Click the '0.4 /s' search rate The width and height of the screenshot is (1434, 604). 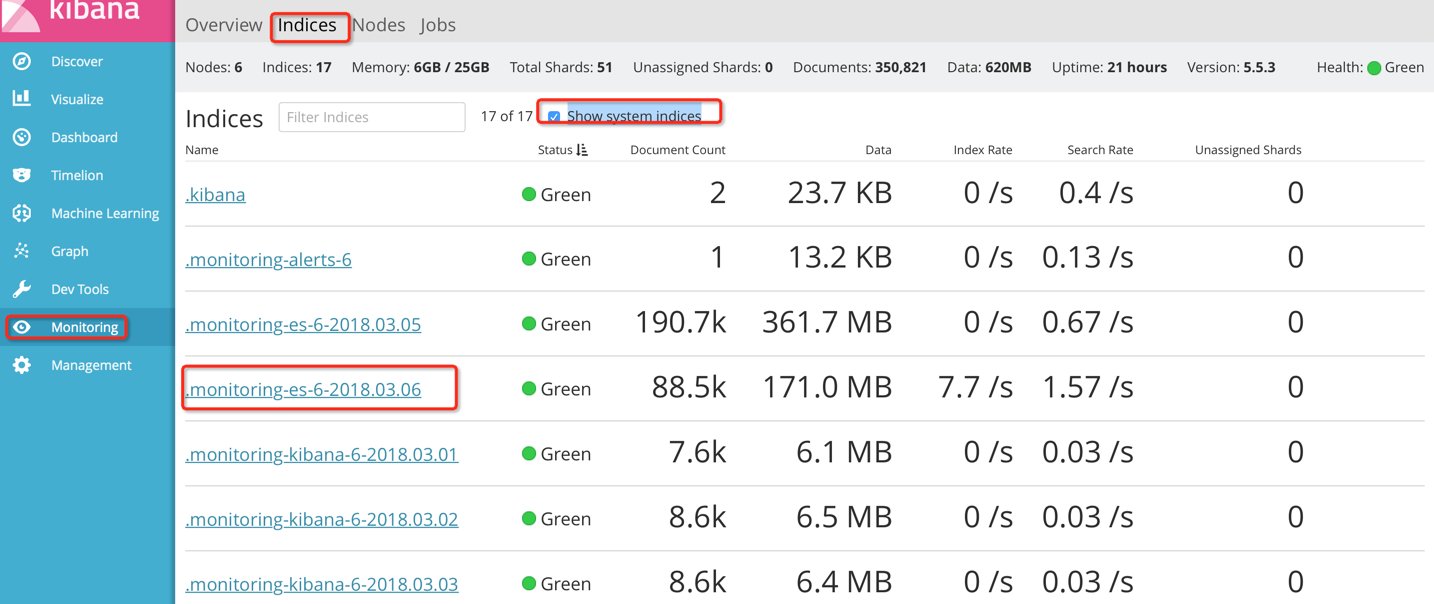[1096, 192]
